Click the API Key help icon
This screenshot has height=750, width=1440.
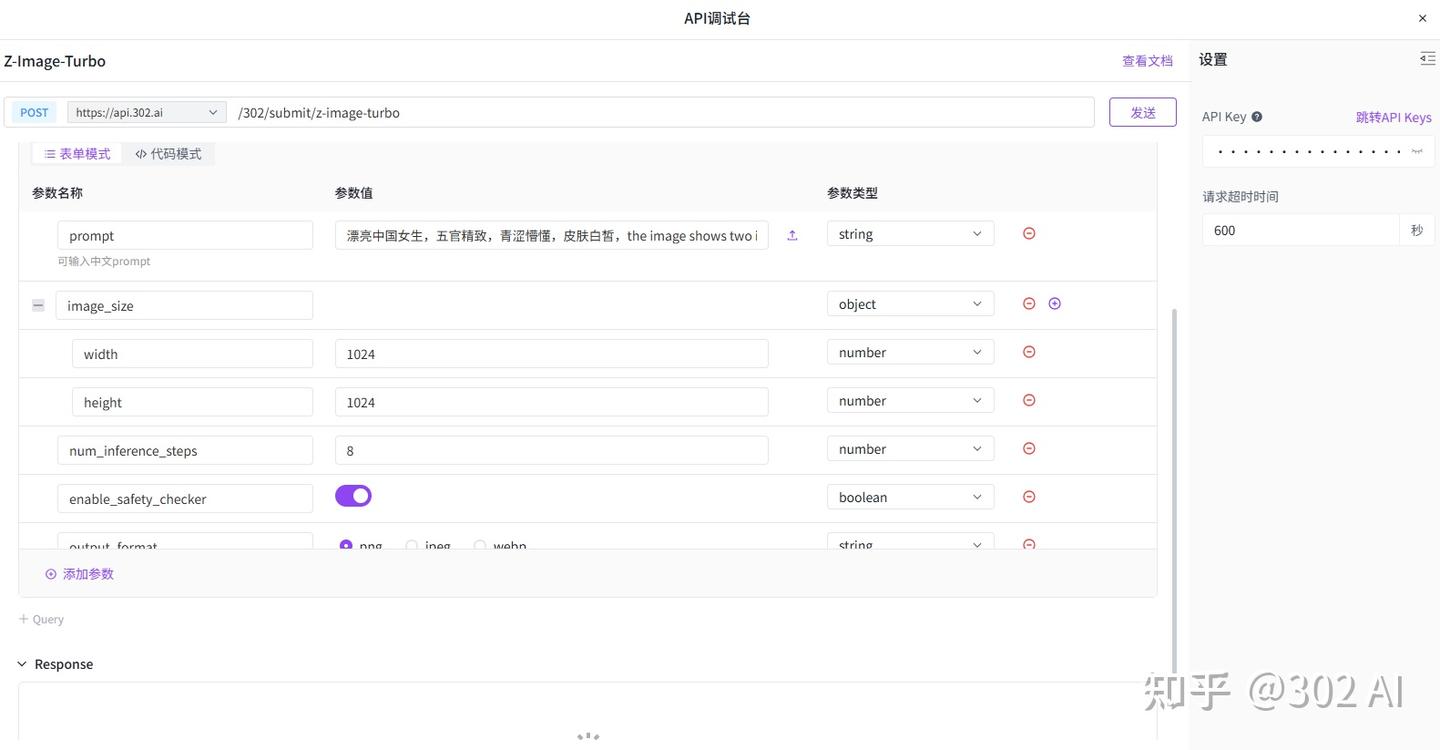tap(1257, 117)
